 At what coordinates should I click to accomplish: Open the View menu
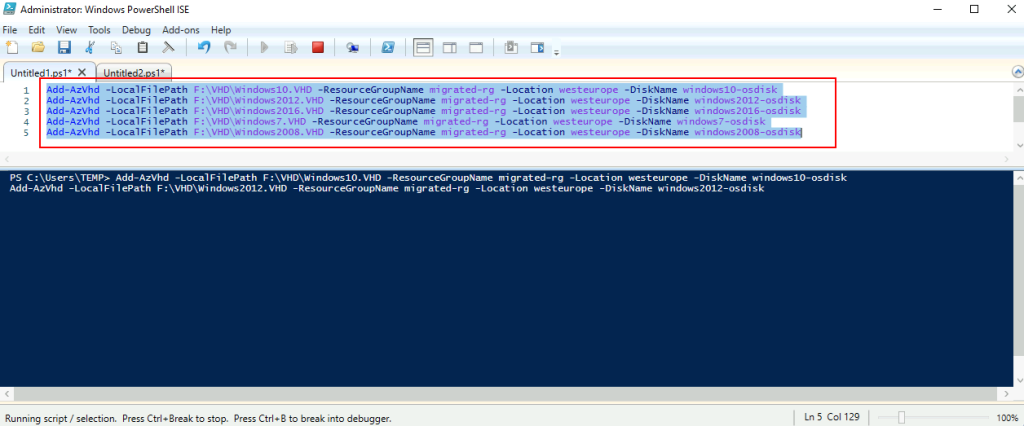[67, 30]
